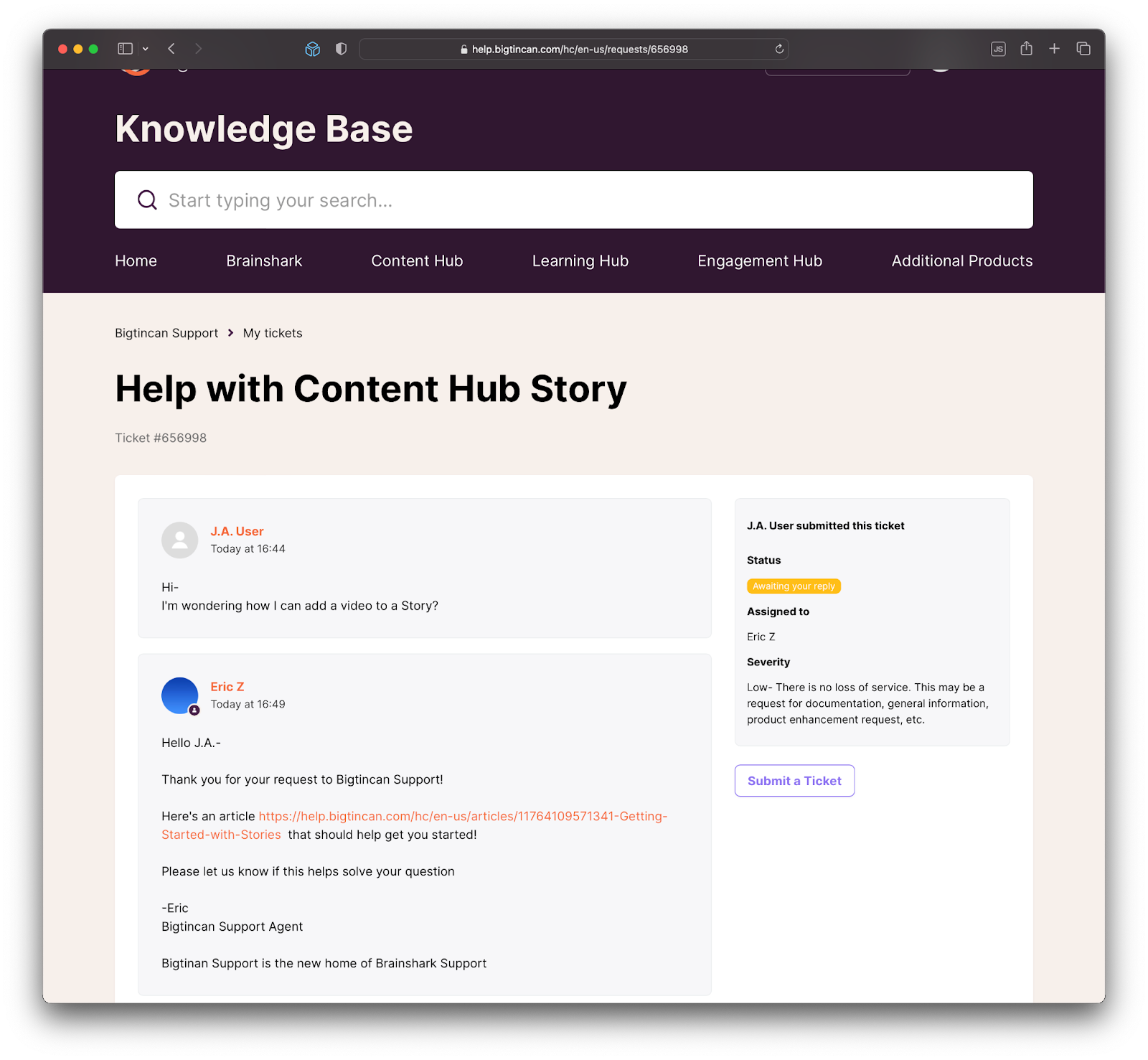Click the address bar URL
Image resolution: width=1148 pixels, height=1060 pixels.
(580, 50)
